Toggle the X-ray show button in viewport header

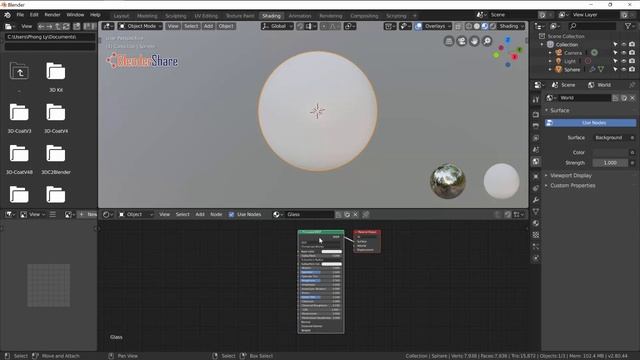458,26
